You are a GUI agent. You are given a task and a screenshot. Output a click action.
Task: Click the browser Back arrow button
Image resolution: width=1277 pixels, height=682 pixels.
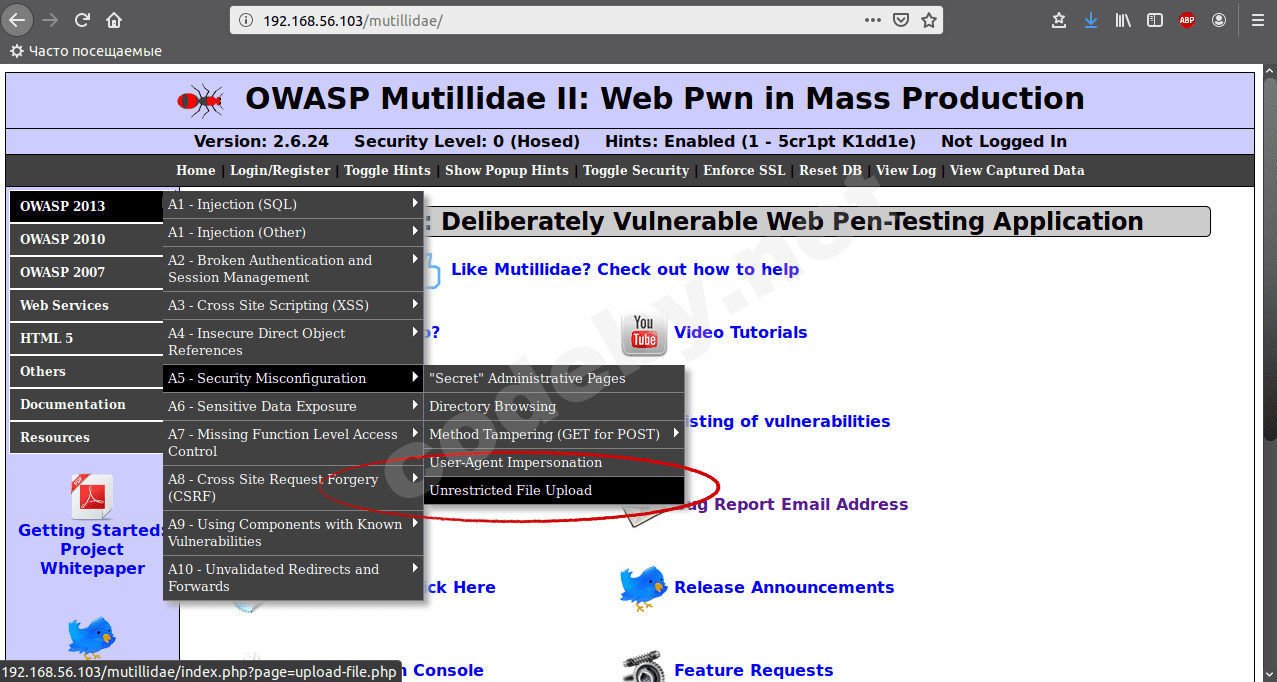click(18, 20)
